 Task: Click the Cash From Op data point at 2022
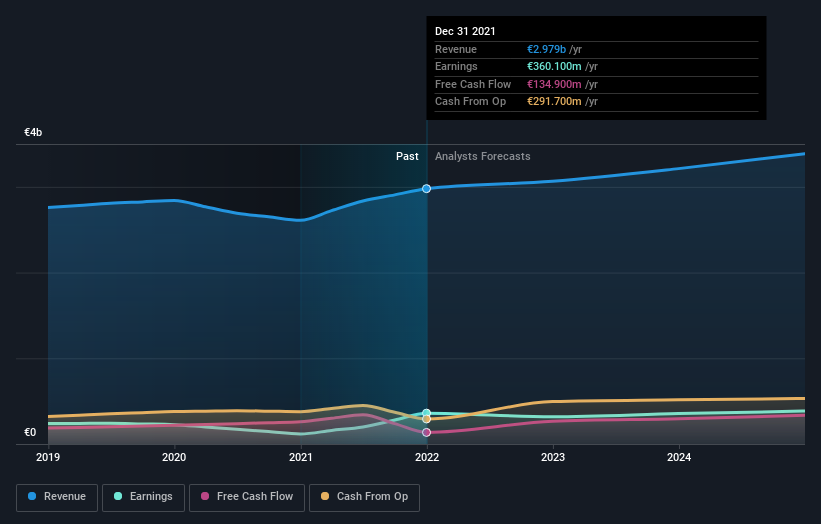point(427,419)
